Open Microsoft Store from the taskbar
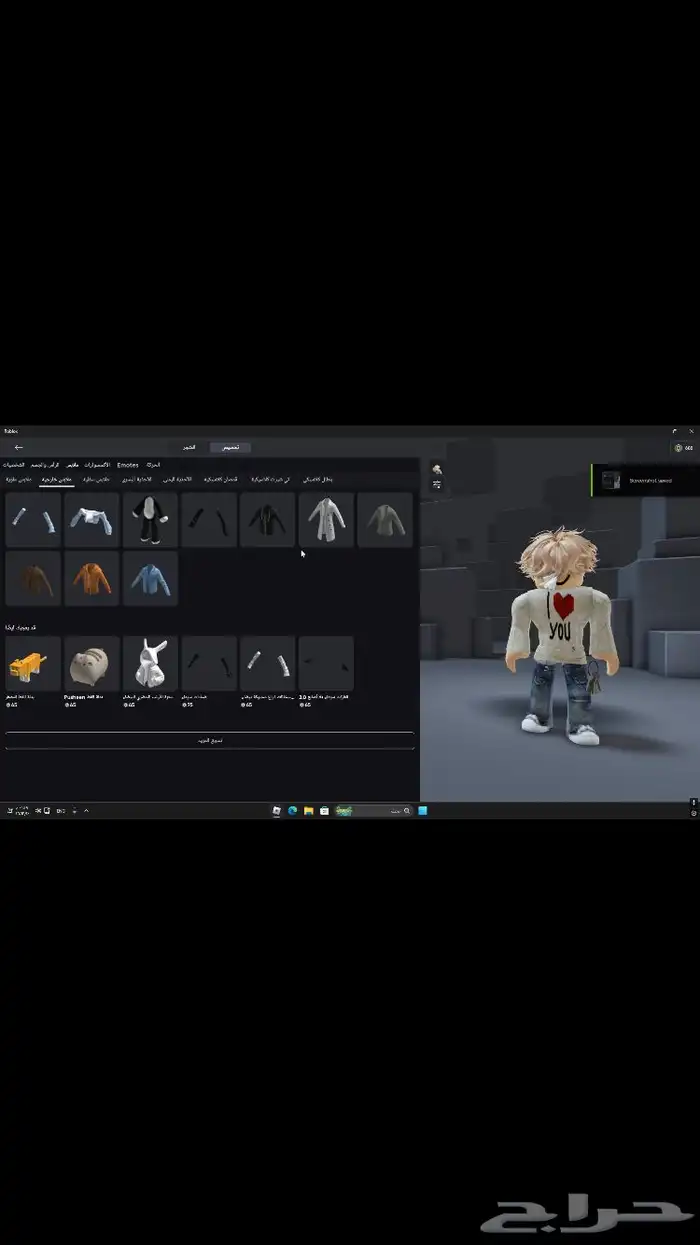This screenshot has height=1245, width=700. pos(324,811)
